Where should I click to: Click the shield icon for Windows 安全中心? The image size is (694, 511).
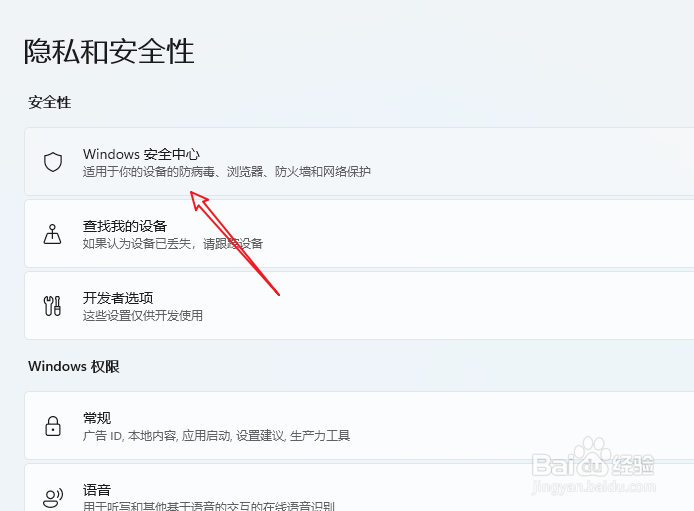[53, 162]
